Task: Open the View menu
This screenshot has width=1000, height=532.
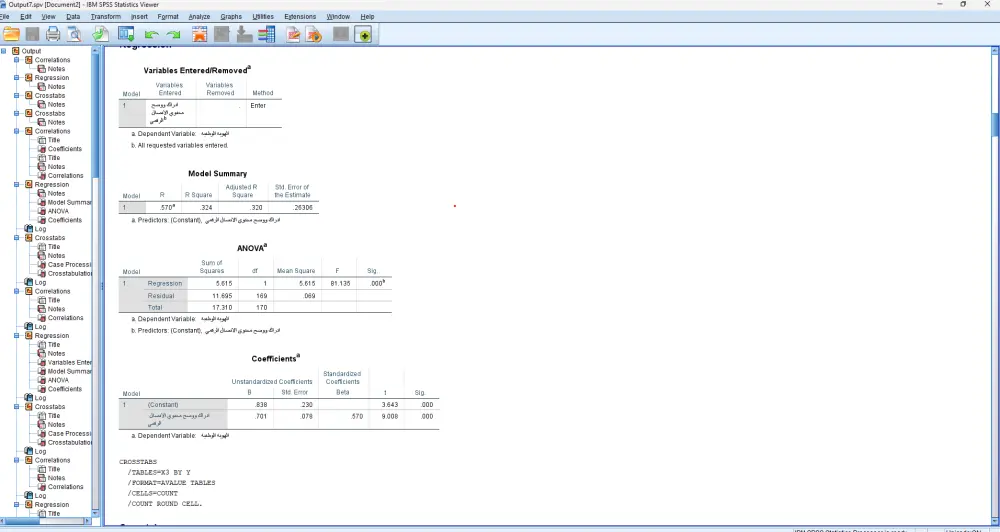Action: point(48,17)
